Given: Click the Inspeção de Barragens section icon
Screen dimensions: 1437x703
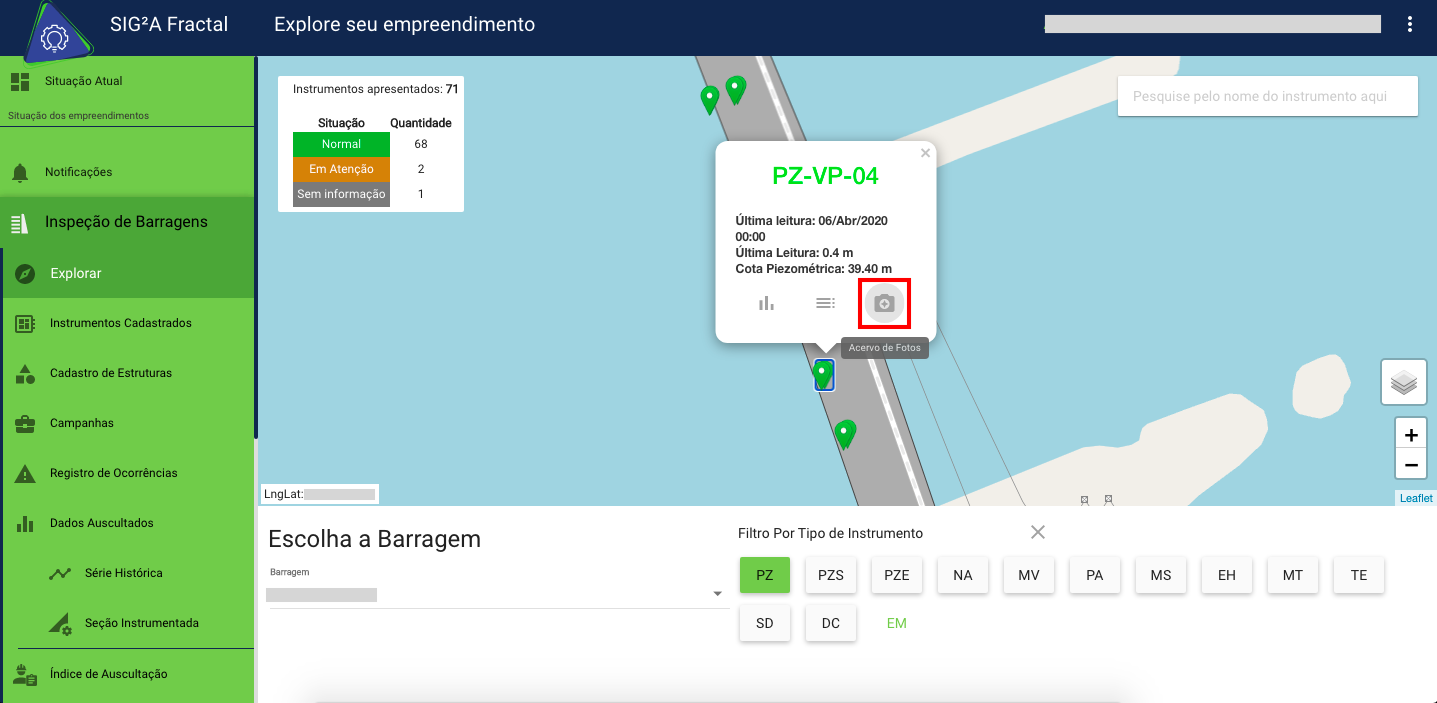Looking at the screenshot, I should 20,222.
